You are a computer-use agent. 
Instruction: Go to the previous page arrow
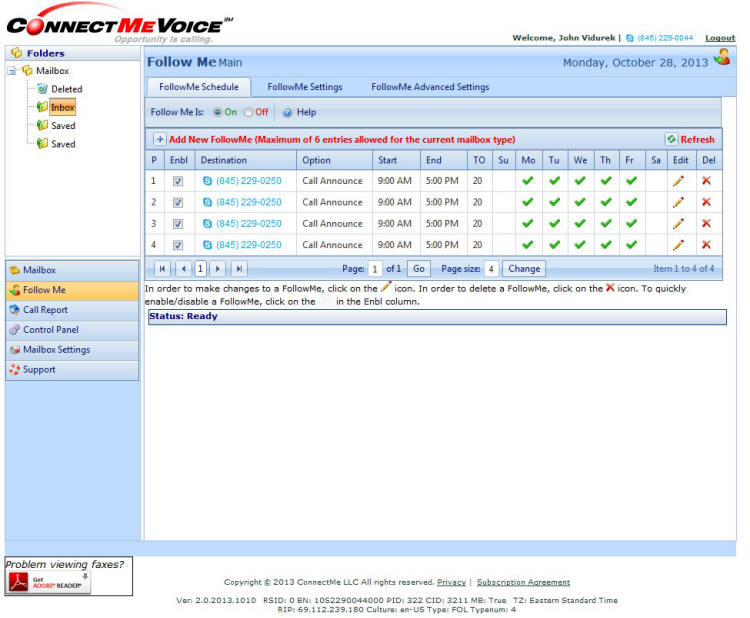click(x=184, y=269)
